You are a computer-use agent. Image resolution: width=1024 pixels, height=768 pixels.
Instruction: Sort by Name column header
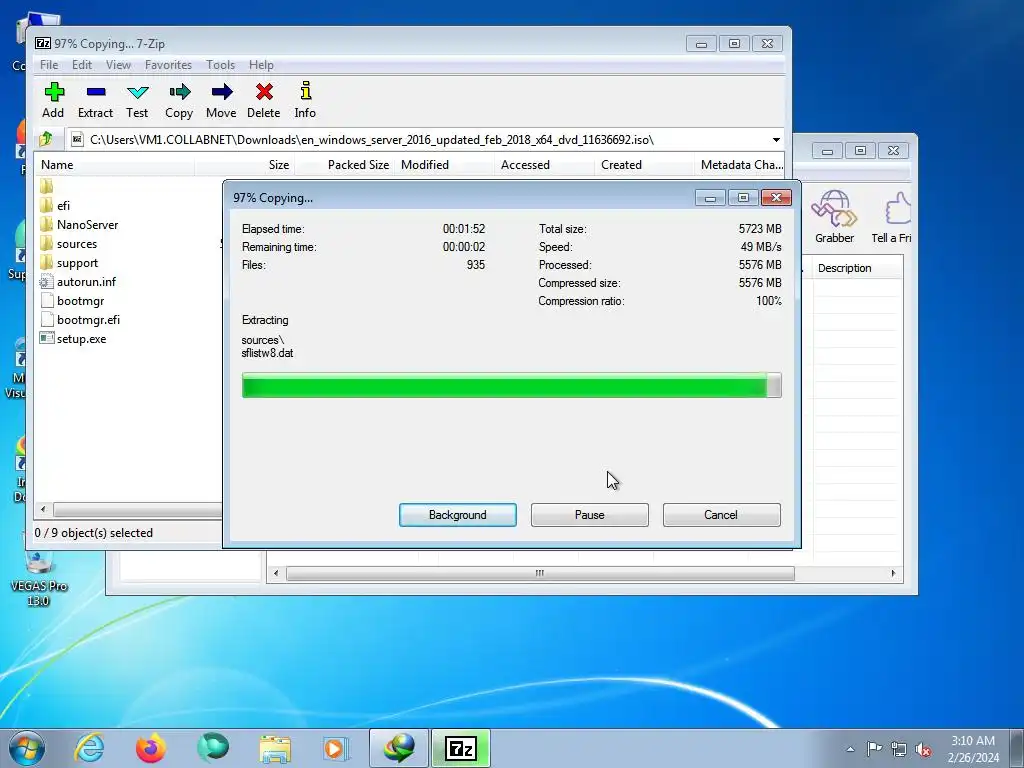[x=114, y=165]
